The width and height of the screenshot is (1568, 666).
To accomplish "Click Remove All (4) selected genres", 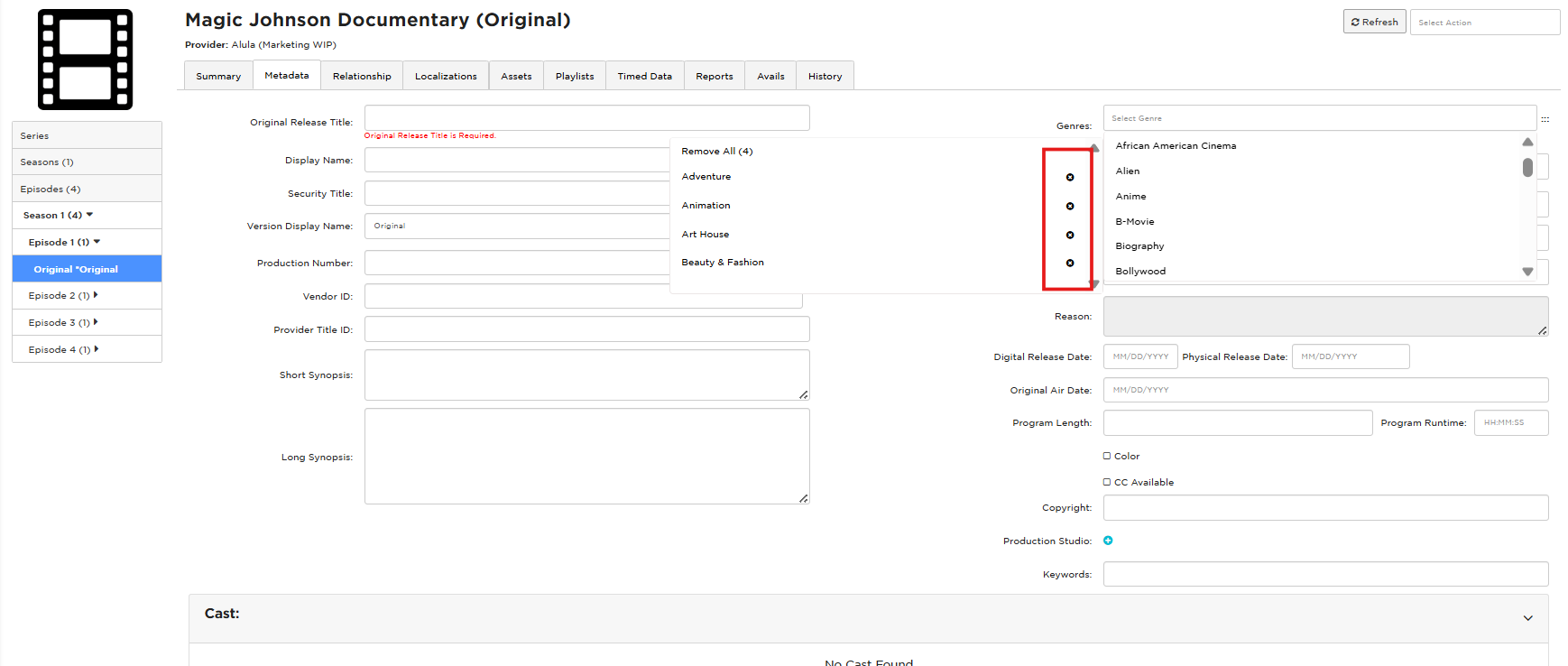I will pyautogui.click(x=717, y=151).
